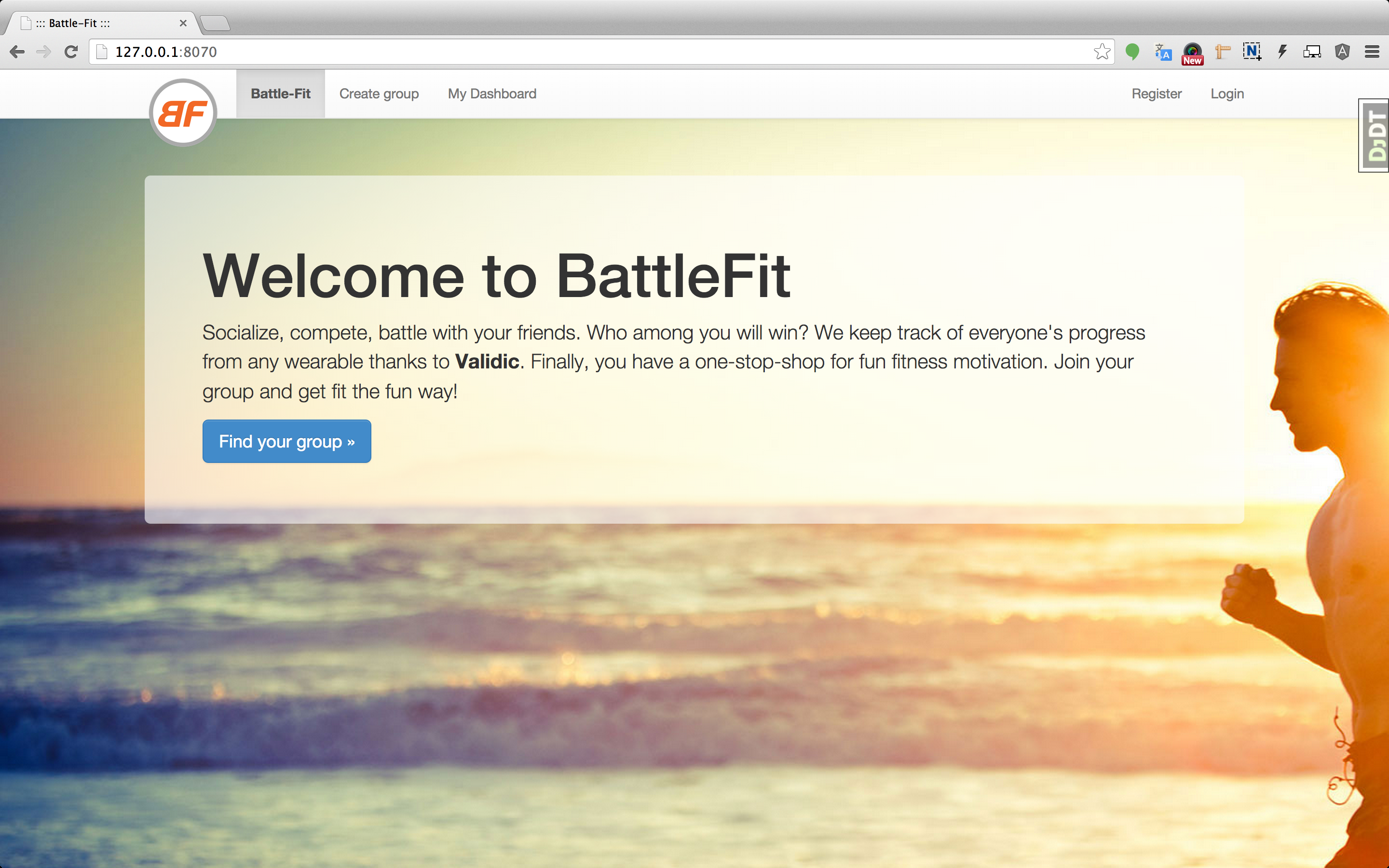Toggle the DjDT debug toolbar handle
This screenshot has height=868, width=1389.
1374,136
